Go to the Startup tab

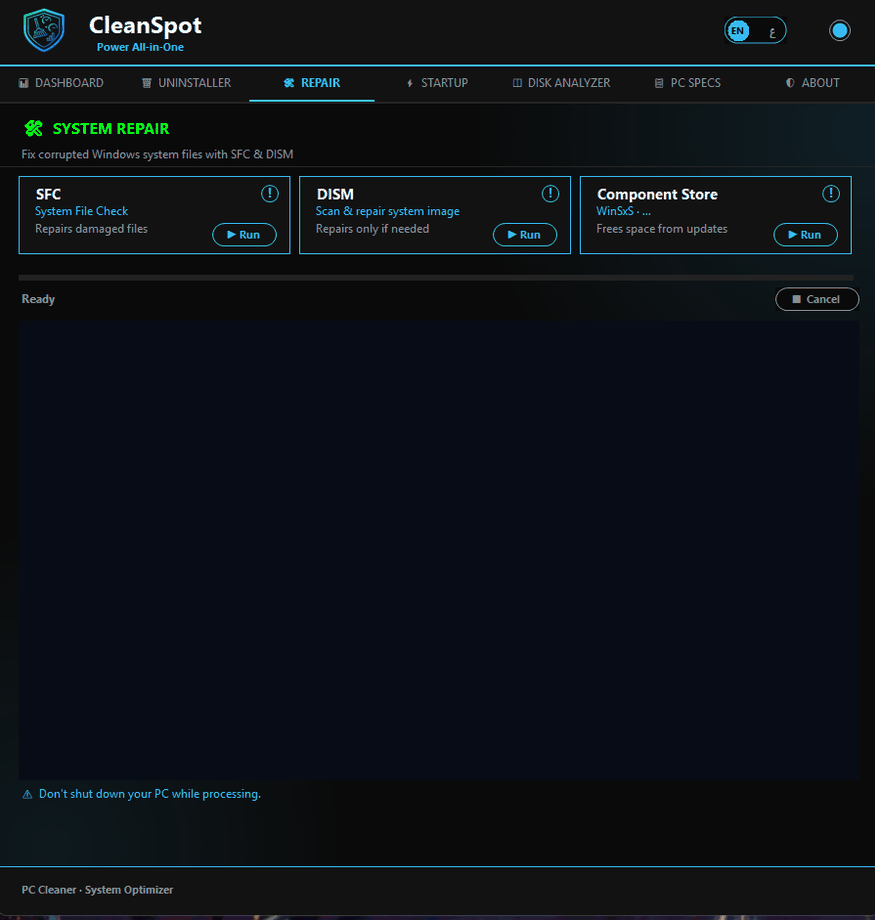click(x=438, y=83)
